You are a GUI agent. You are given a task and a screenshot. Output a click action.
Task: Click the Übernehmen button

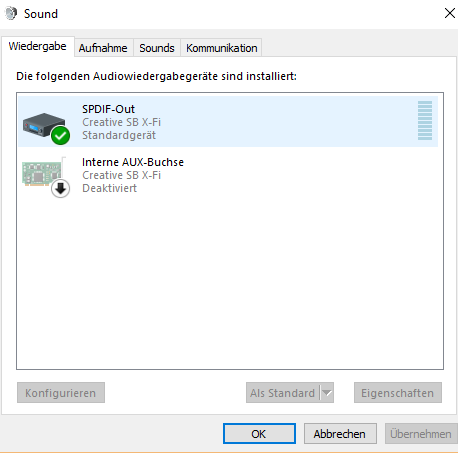(x=421, y=434)
